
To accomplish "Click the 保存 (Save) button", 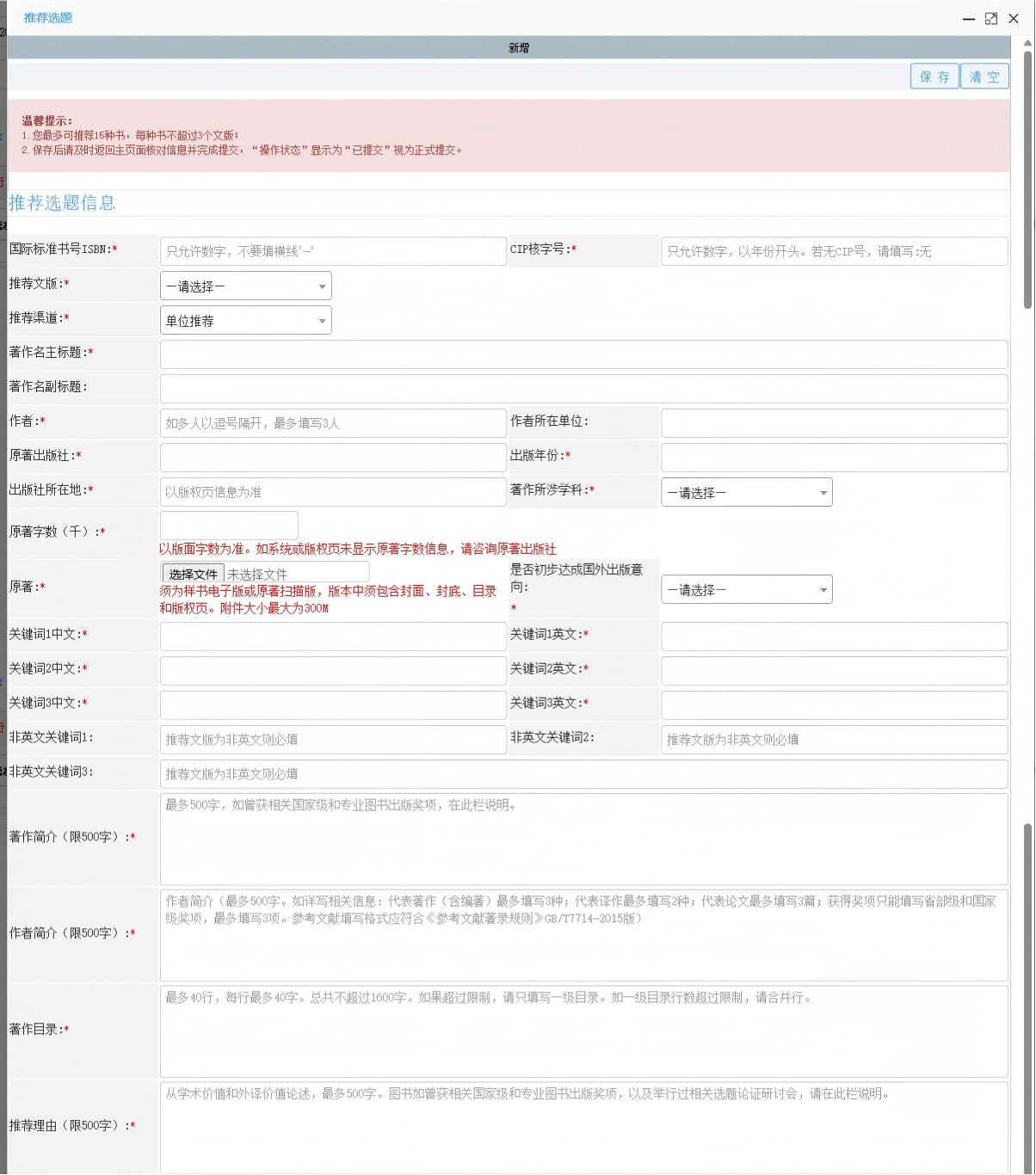I will (x=934, y=77).
